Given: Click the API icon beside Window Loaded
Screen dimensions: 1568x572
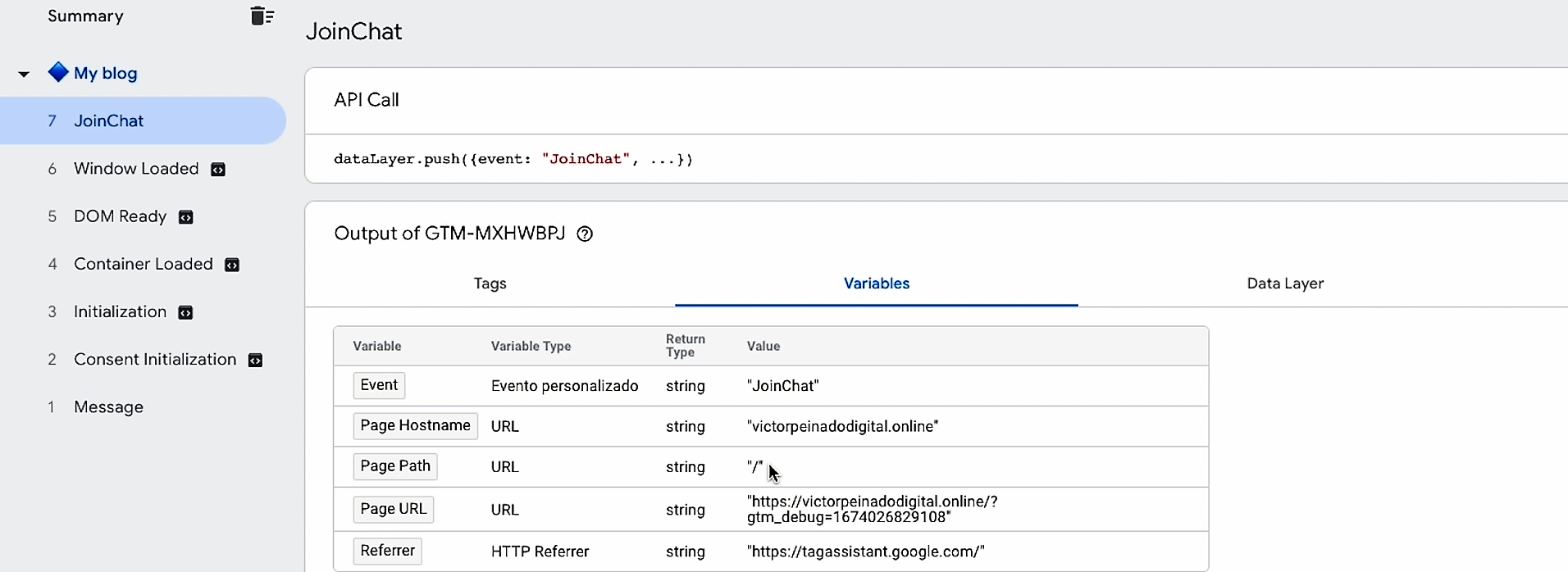Looking at the screenshot, I should tap(218, 170).
